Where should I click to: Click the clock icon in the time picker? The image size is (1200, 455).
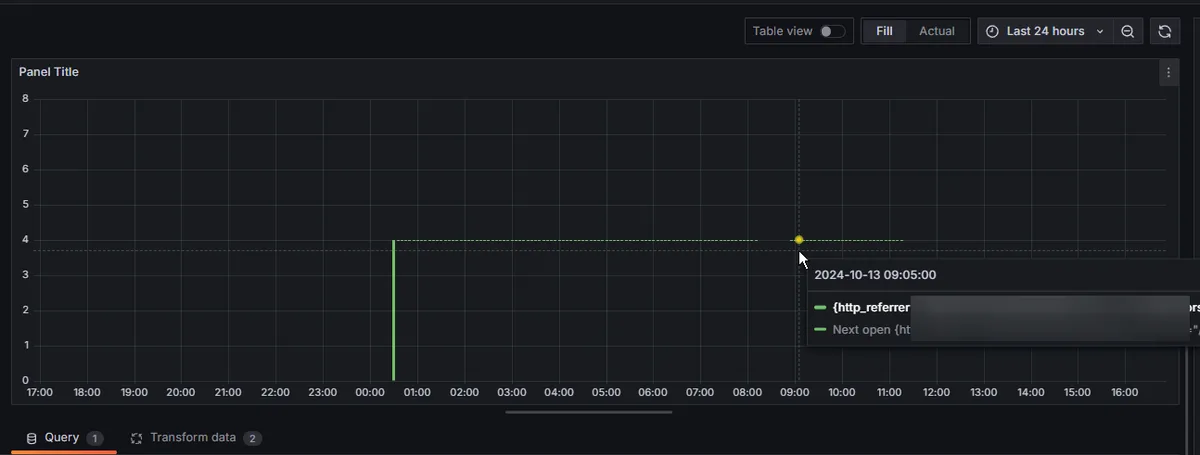992,31
